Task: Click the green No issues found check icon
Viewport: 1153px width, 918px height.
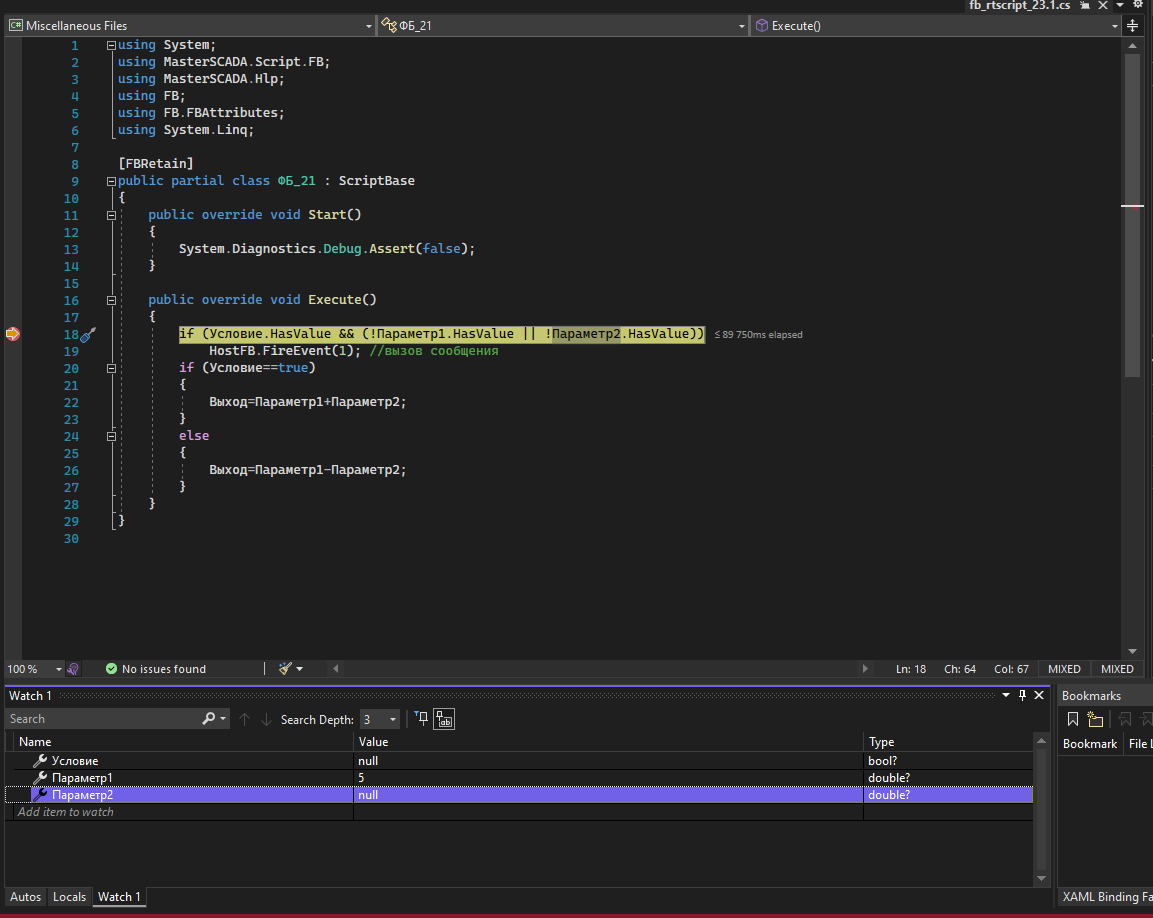Action: (x=111, y=669)
